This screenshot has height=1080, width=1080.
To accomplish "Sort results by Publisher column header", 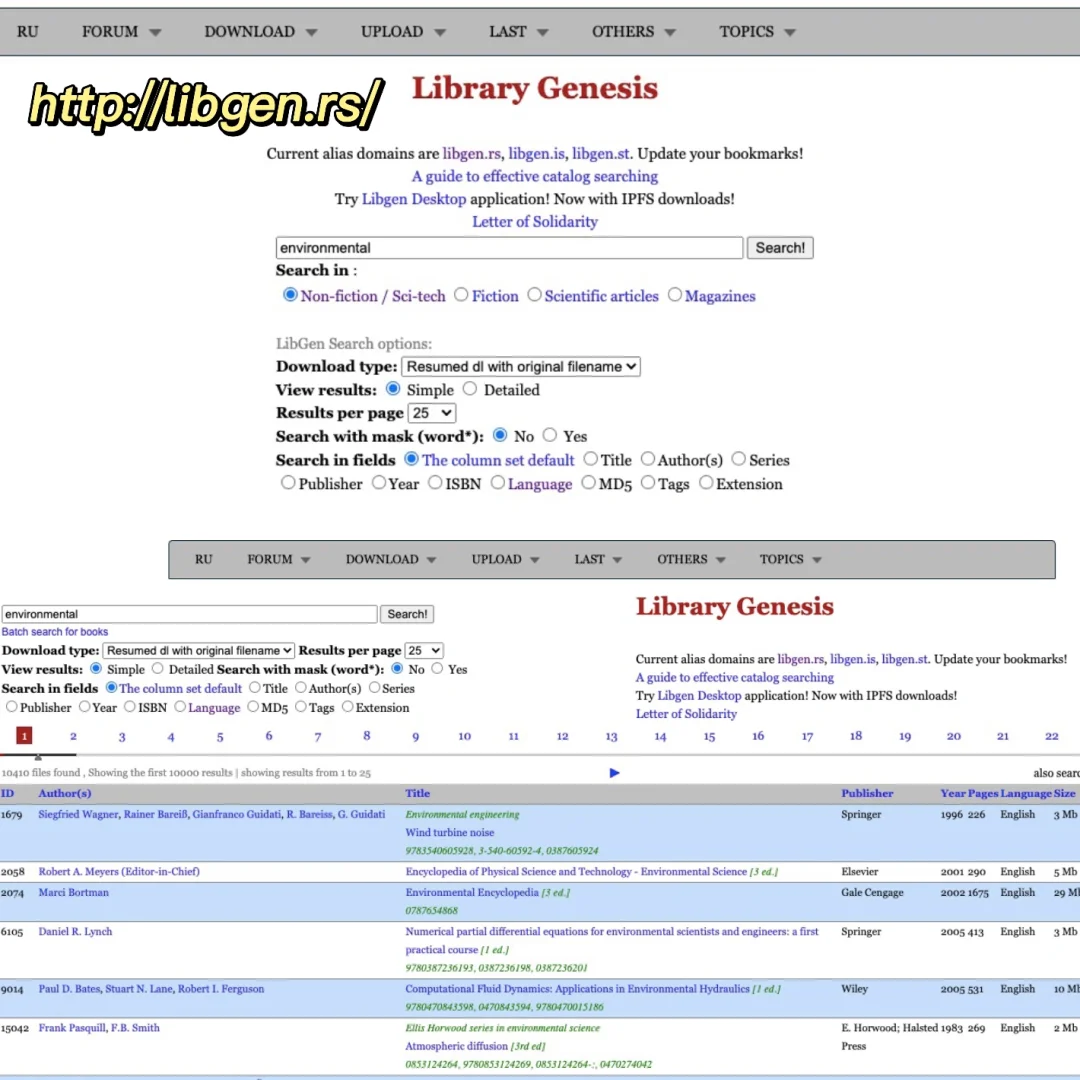I will pyautogui.click(x=867, y=793).
